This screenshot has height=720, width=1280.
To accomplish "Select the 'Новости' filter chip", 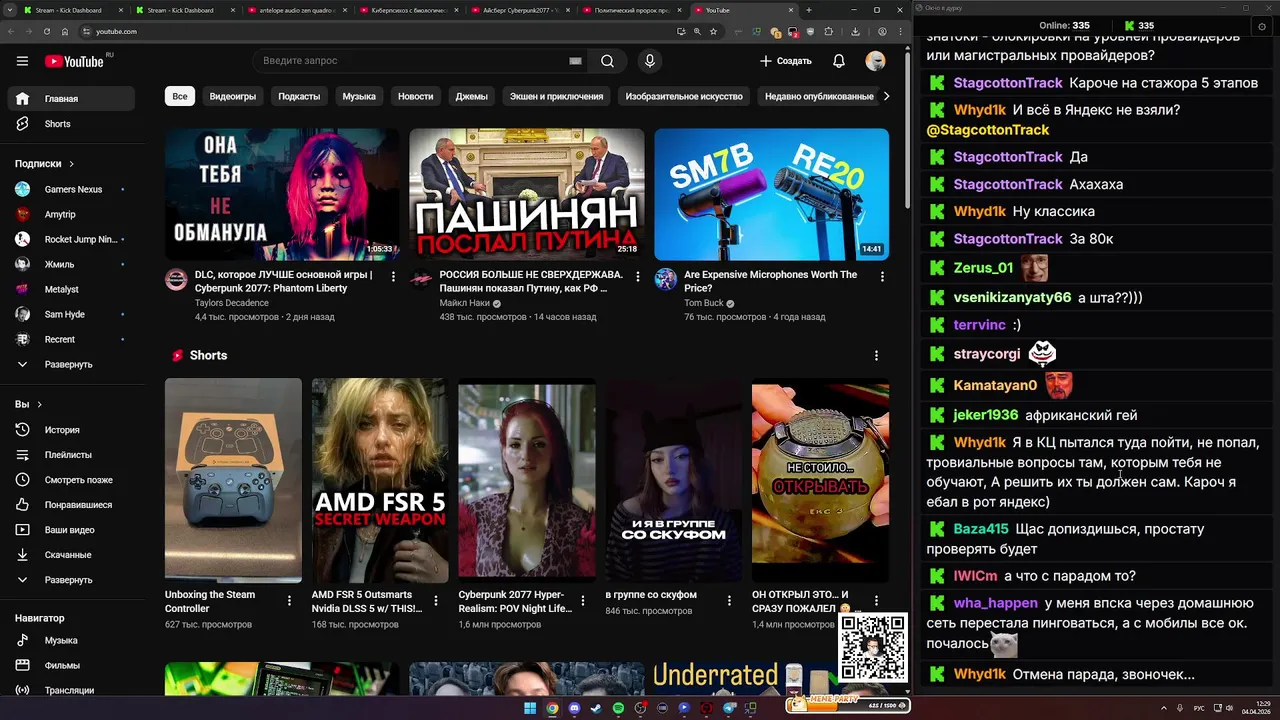I will coord(416,97).
